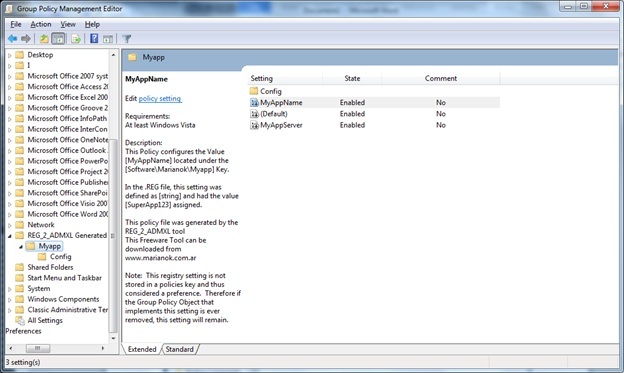Select Start Menu and Taskbar in tree
Screen dimensions: 624x373
click(64, 278)
